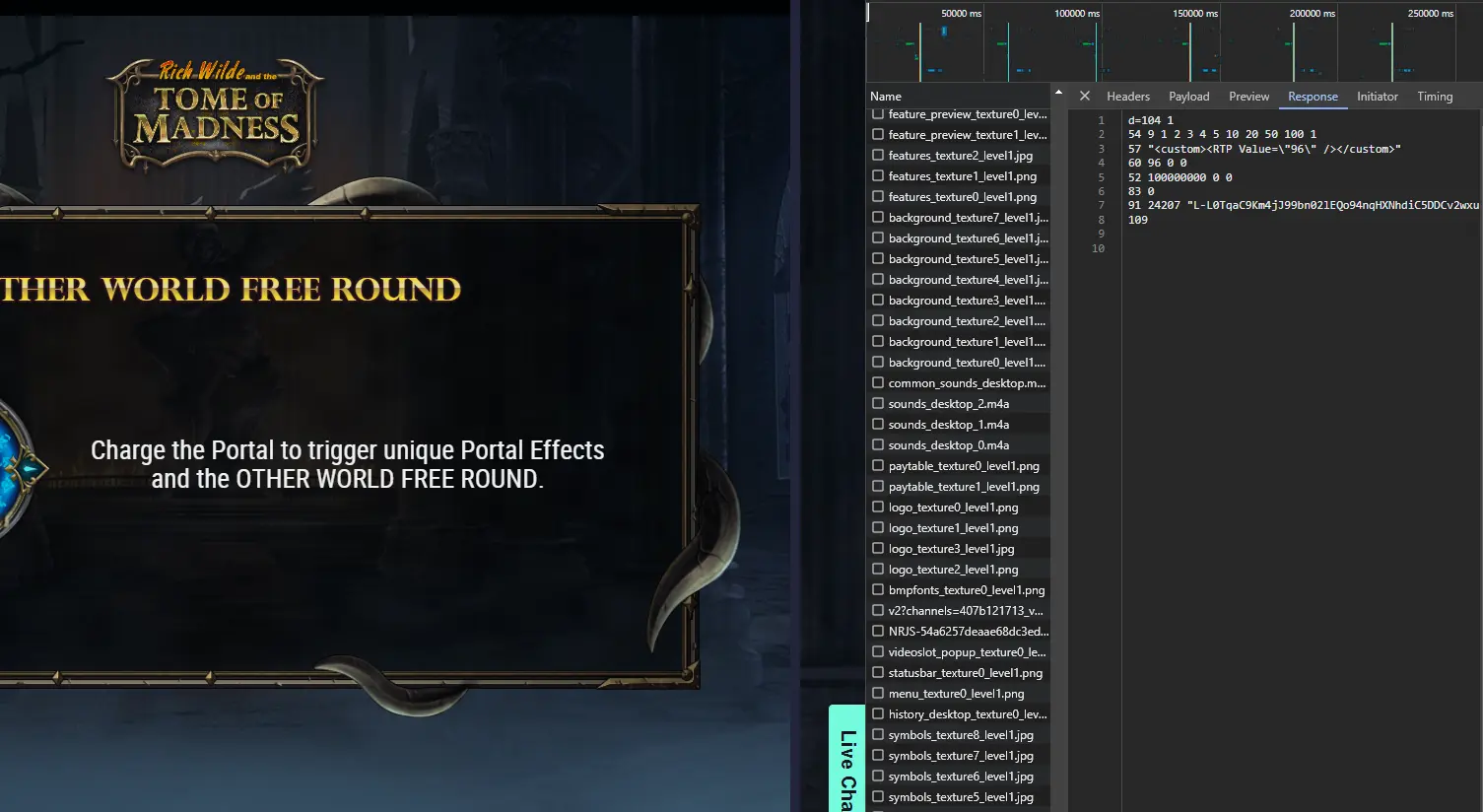This screenshot has width=1483, height=812.
Task: Open the Timing tab
Action: (1435, 97)
